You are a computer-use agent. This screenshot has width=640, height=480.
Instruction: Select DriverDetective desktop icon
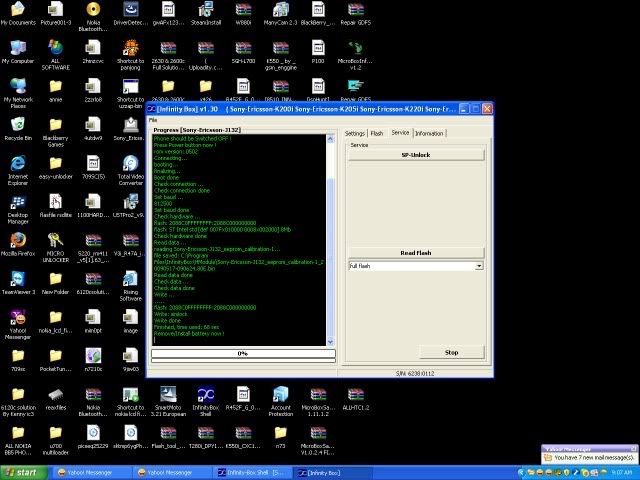(x=131, y=14)
